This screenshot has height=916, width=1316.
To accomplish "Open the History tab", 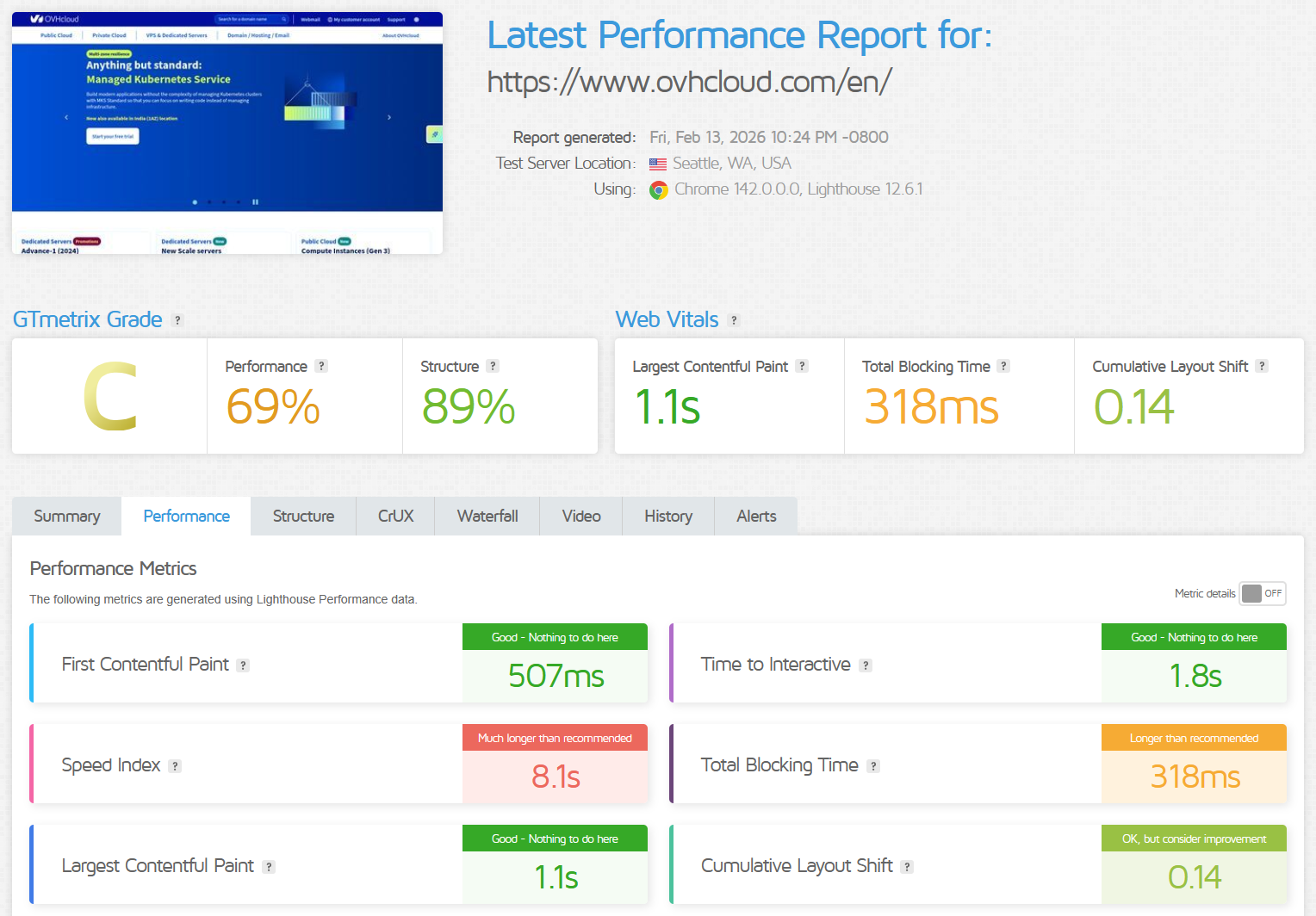I will tap(668, 516).
